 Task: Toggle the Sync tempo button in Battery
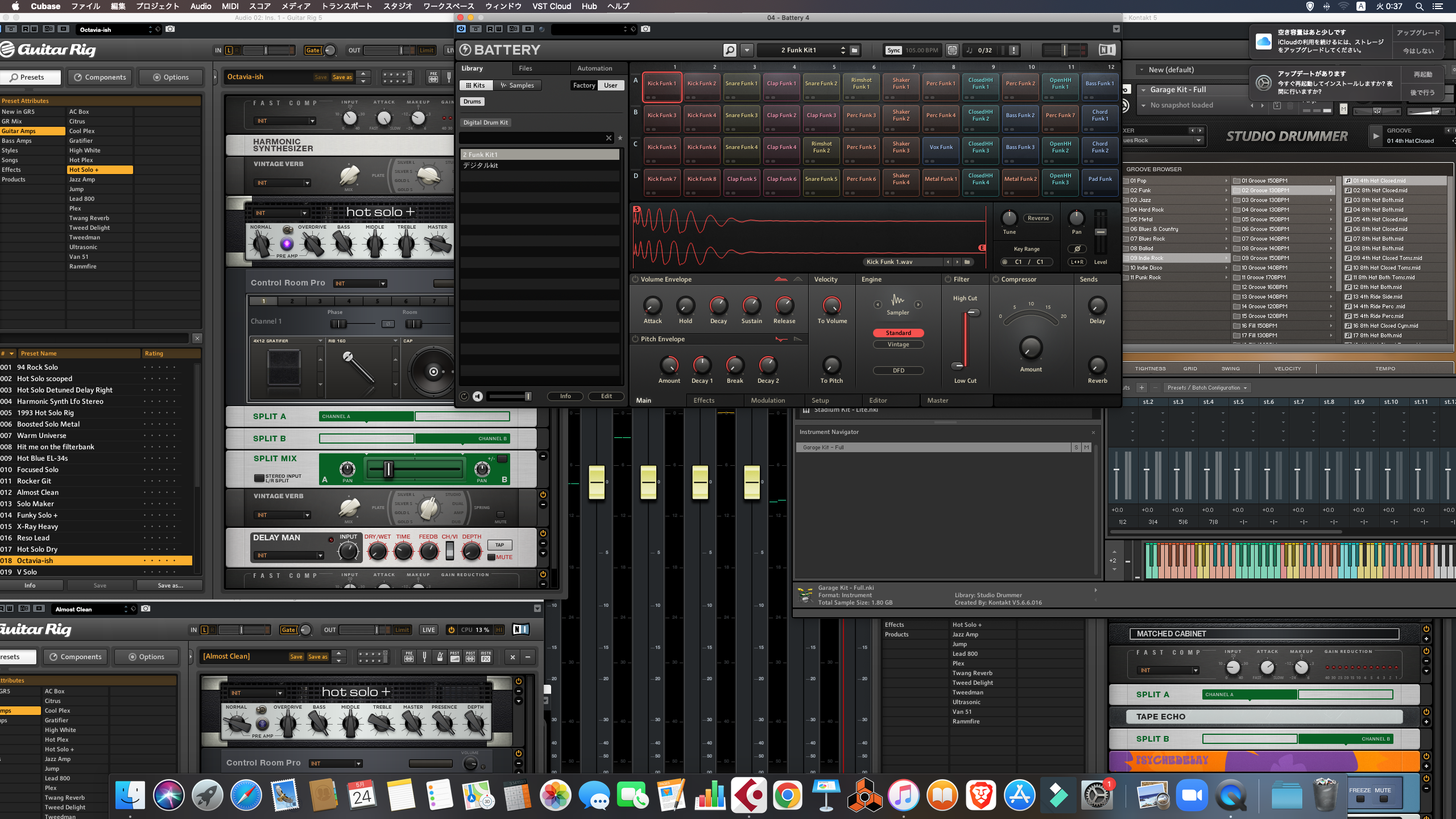(894, 50)
